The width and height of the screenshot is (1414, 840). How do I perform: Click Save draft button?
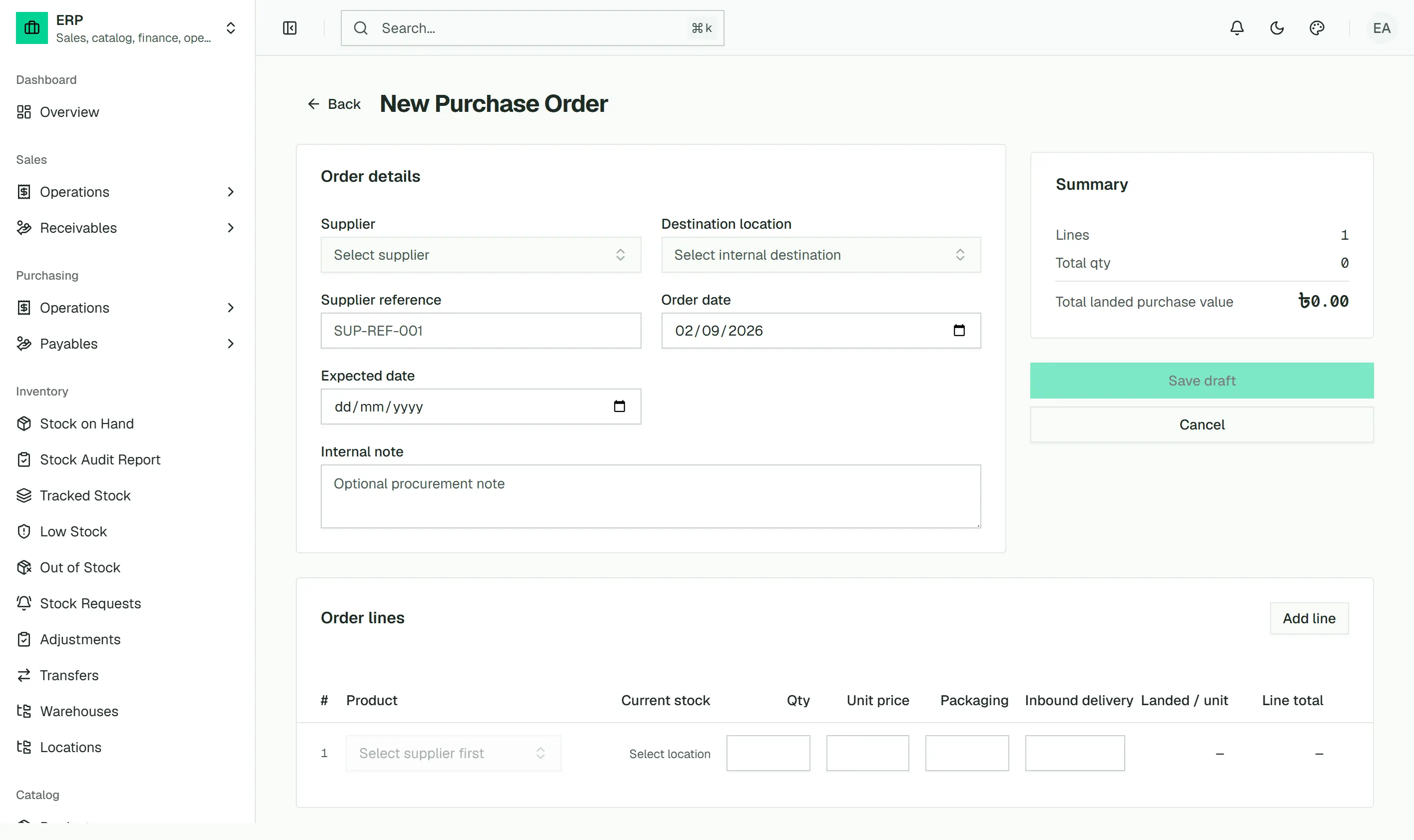[1202, 381]
